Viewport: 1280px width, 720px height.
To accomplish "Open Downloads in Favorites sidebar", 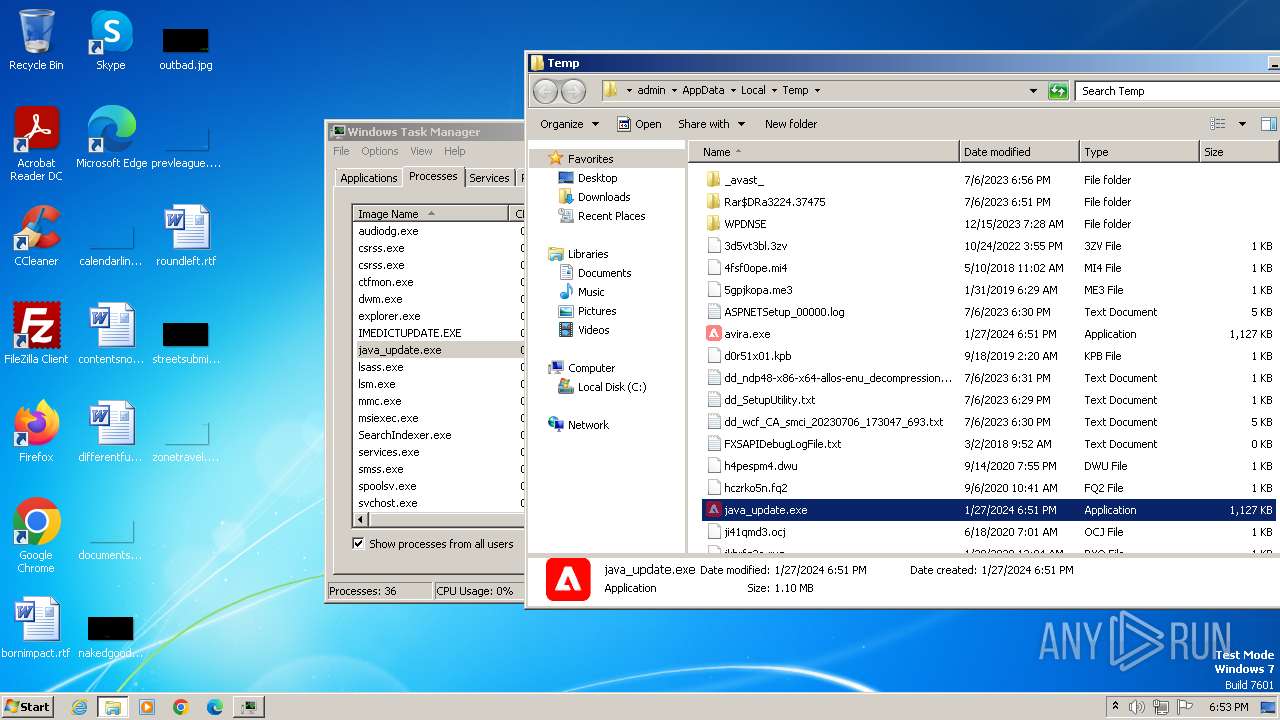I will tap(604, 197).
